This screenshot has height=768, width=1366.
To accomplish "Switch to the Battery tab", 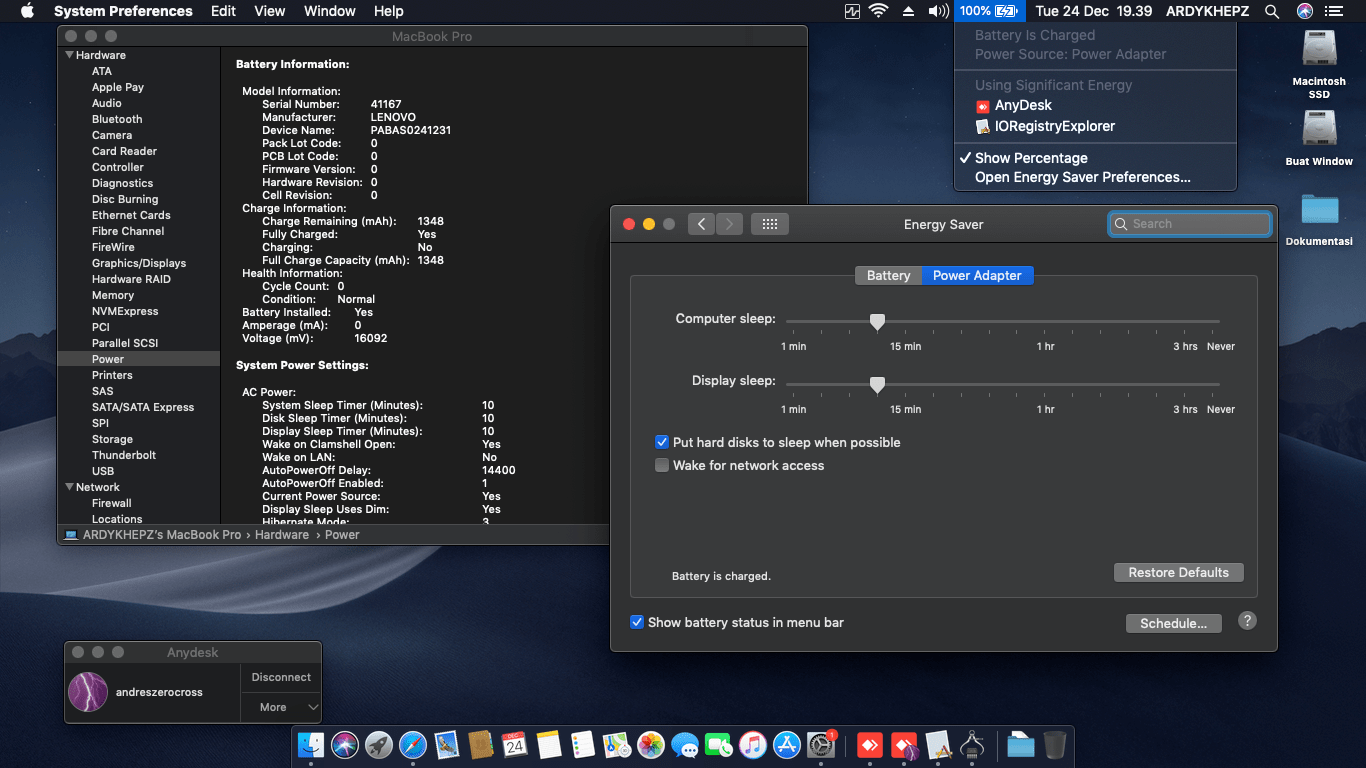I will pyautogui.click(x=888, y=275).
